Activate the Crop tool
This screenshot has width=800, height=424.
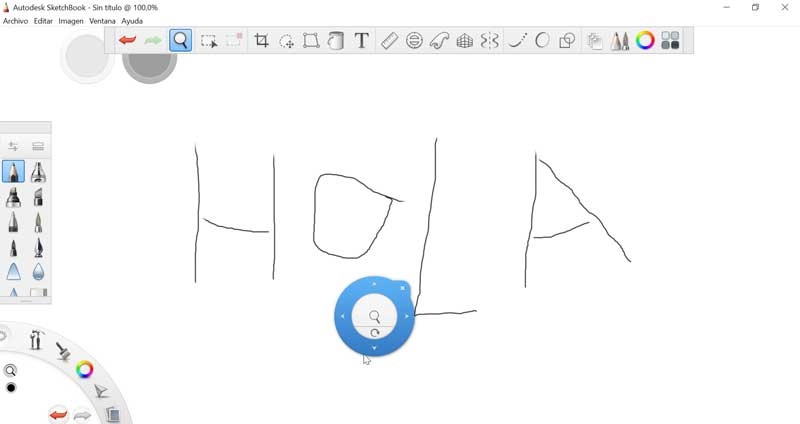pyautogui.click(x=261, y=40)
